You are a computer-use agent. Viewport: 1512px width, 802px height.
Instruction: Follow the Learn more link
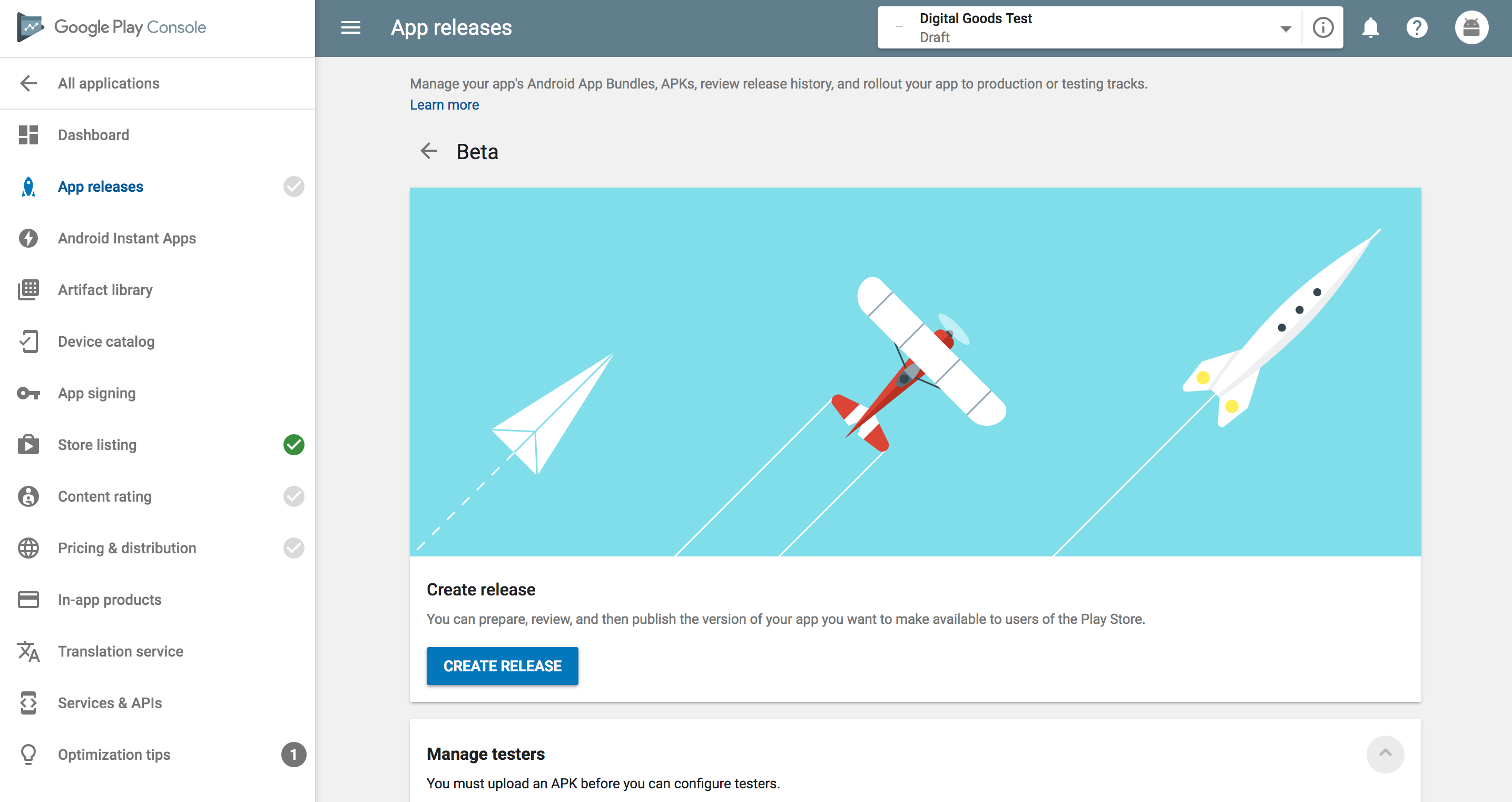click(444, 105)
